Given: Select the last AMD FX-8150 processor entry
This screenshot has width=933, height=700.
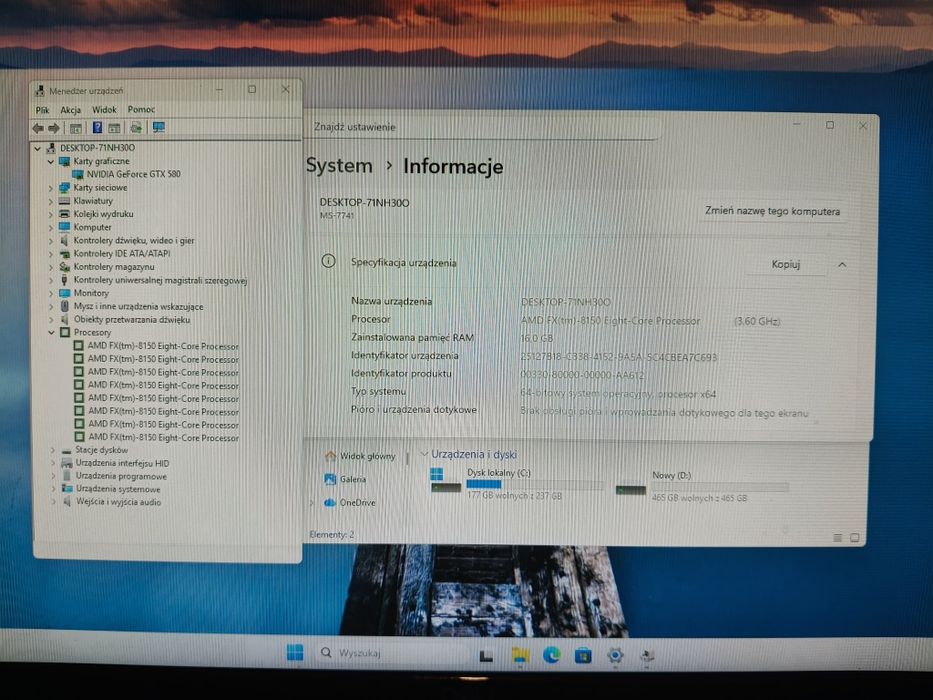Looking at the screenshot, I should pyautogui.click(x=163, y=438).
